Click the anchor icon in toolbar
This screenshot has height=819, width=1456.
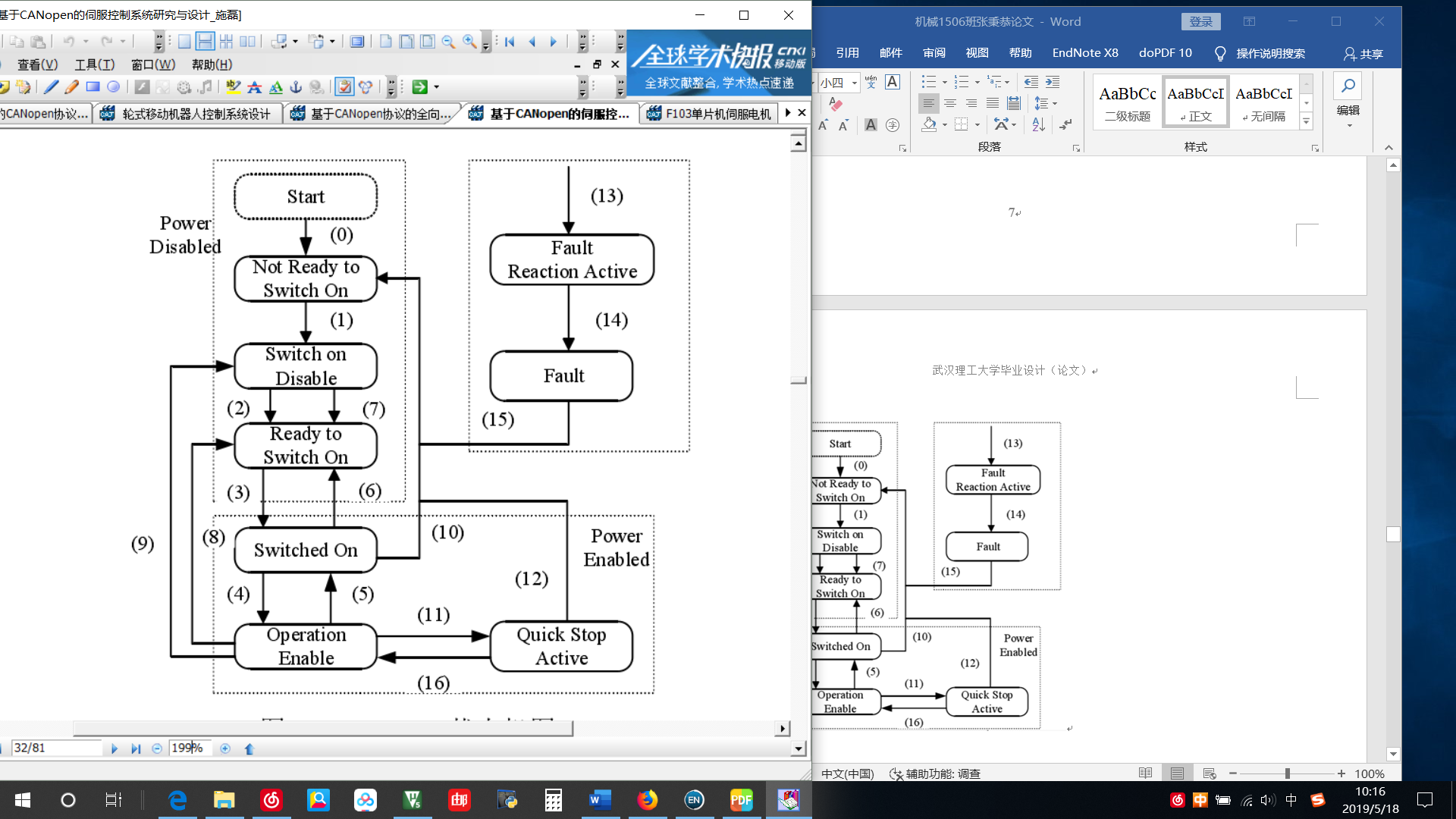(297, 87)
